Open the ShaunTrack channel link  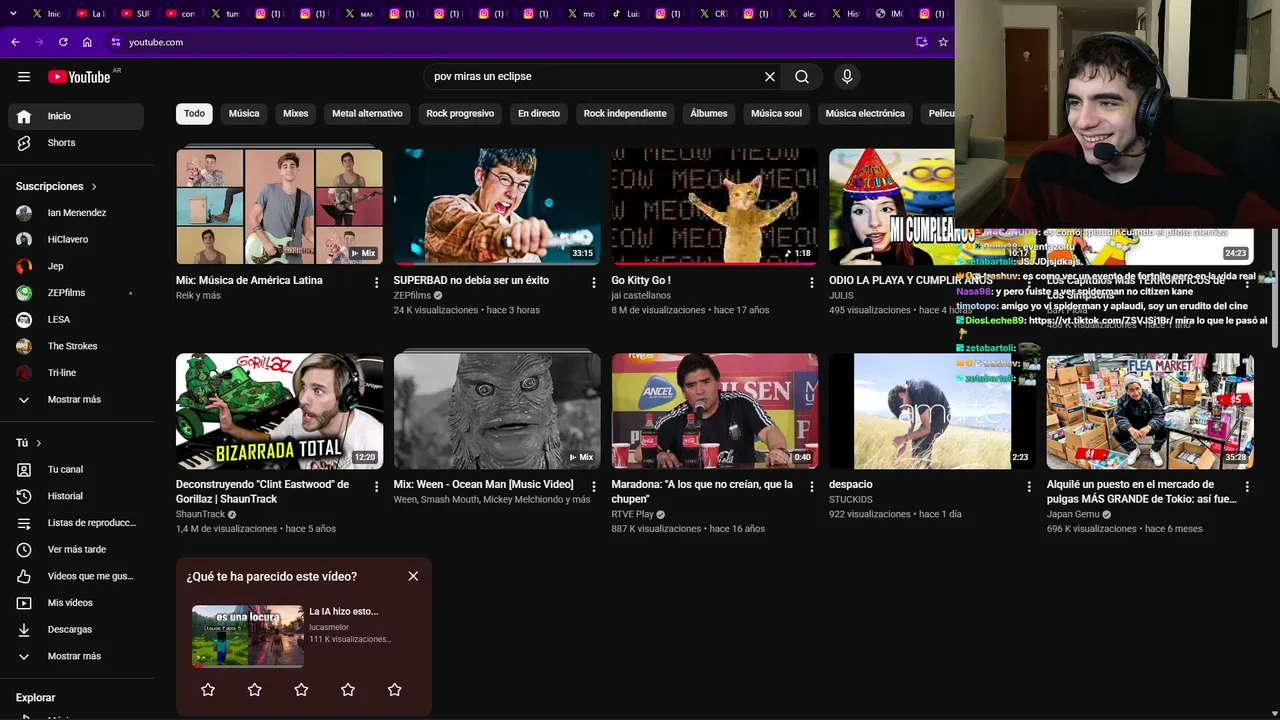pyautogui.click(x=200, y=514)
